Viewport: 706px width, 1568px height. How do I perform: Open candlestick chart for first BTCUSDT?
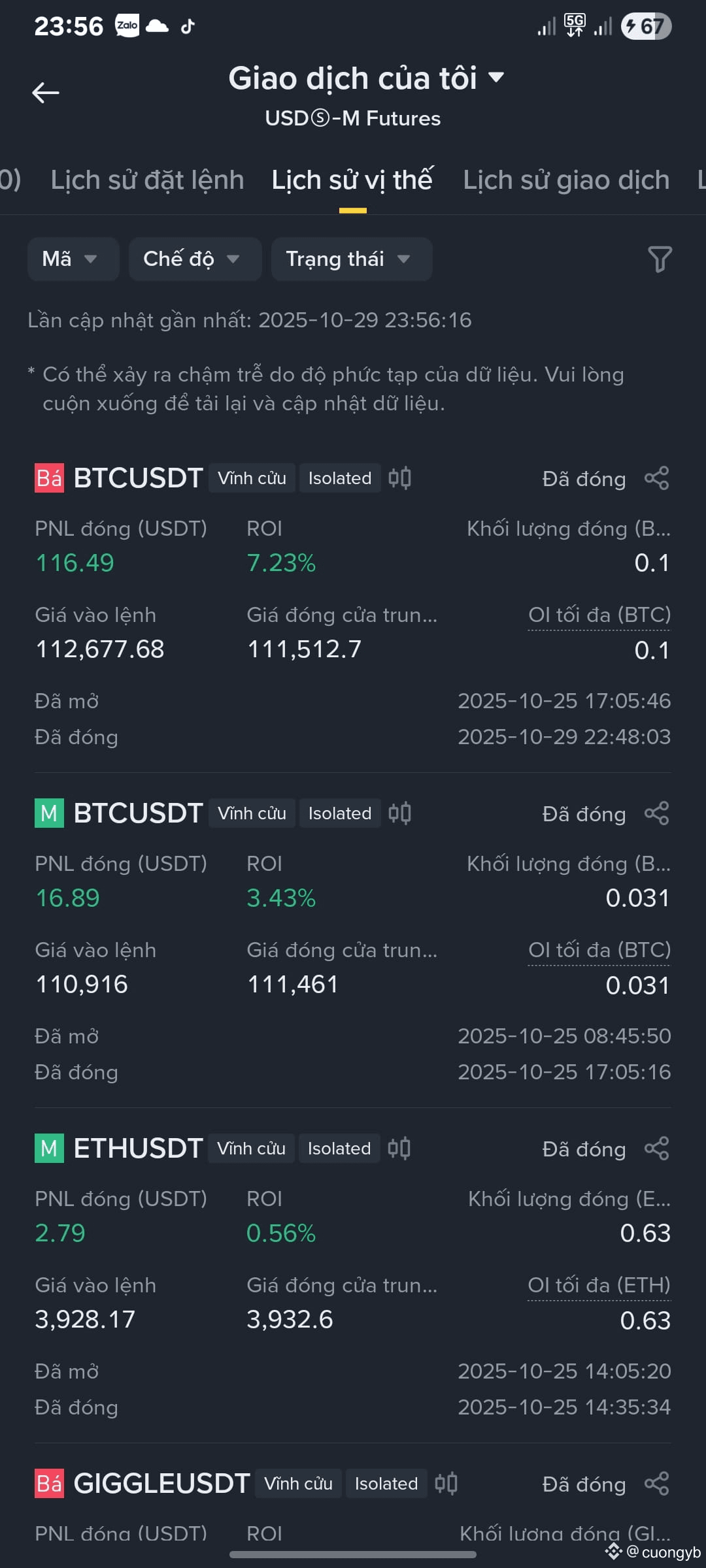click(399, 478)
